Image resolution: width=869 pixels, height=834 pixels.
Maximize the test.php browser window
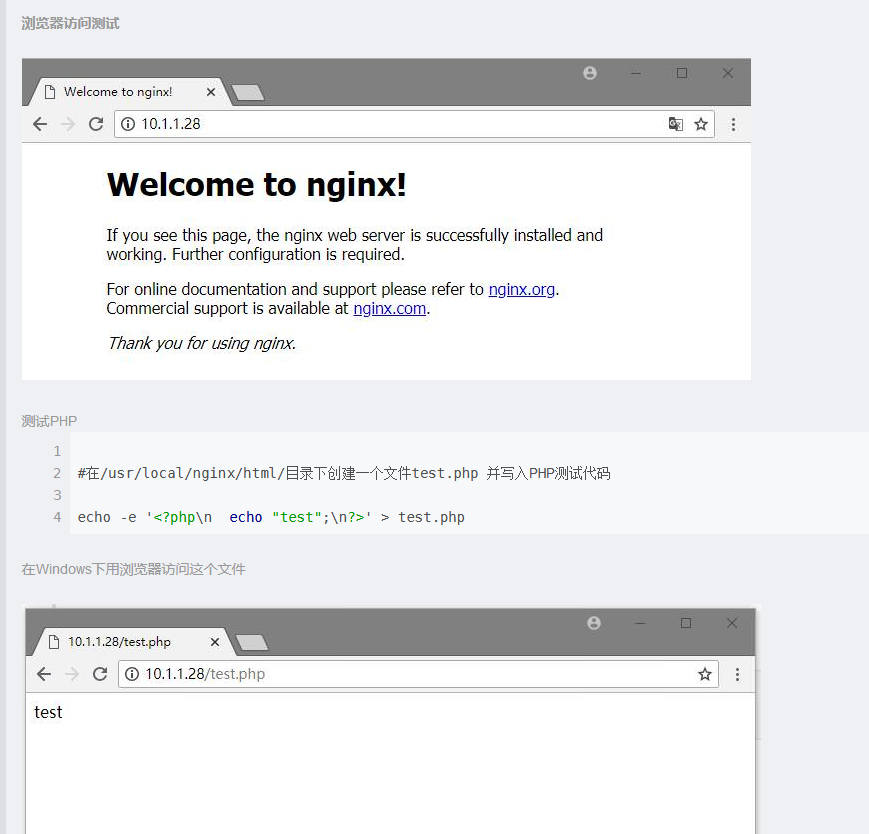(686, 623)
